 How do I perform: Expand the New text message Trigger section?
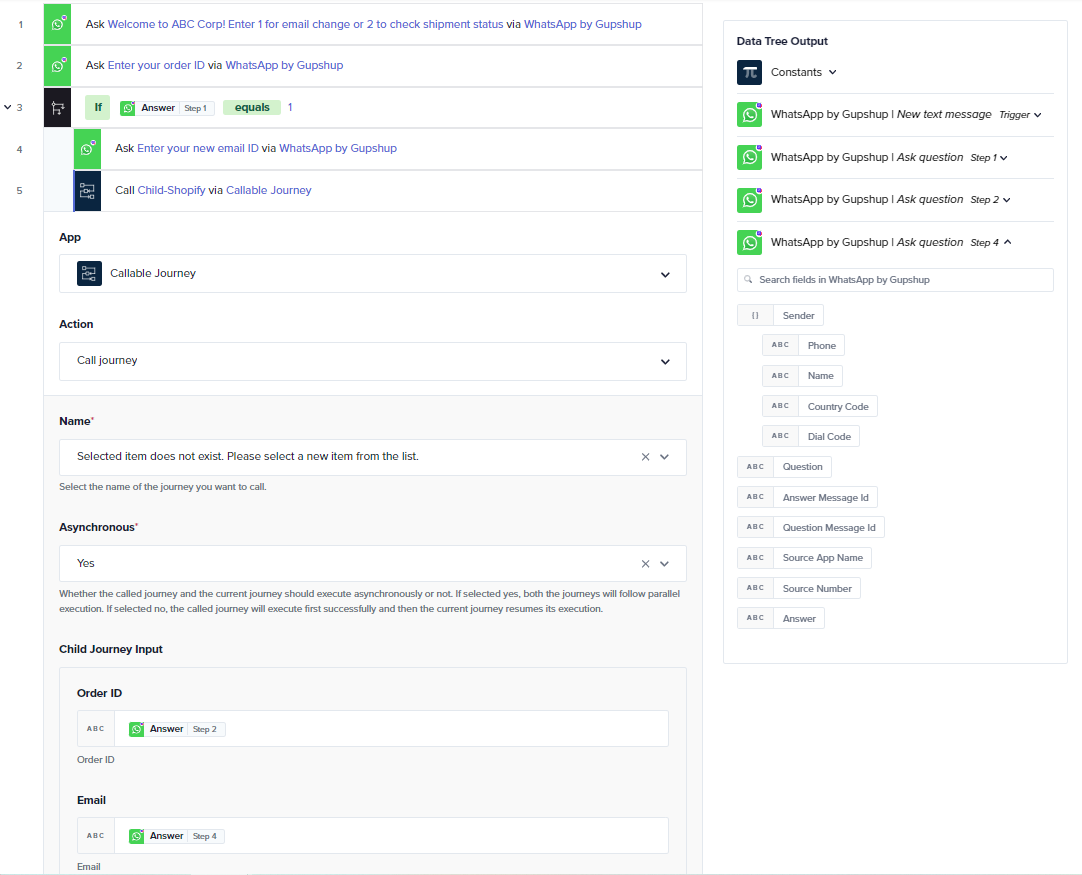pyautogui.click(x=1038, y=115)
